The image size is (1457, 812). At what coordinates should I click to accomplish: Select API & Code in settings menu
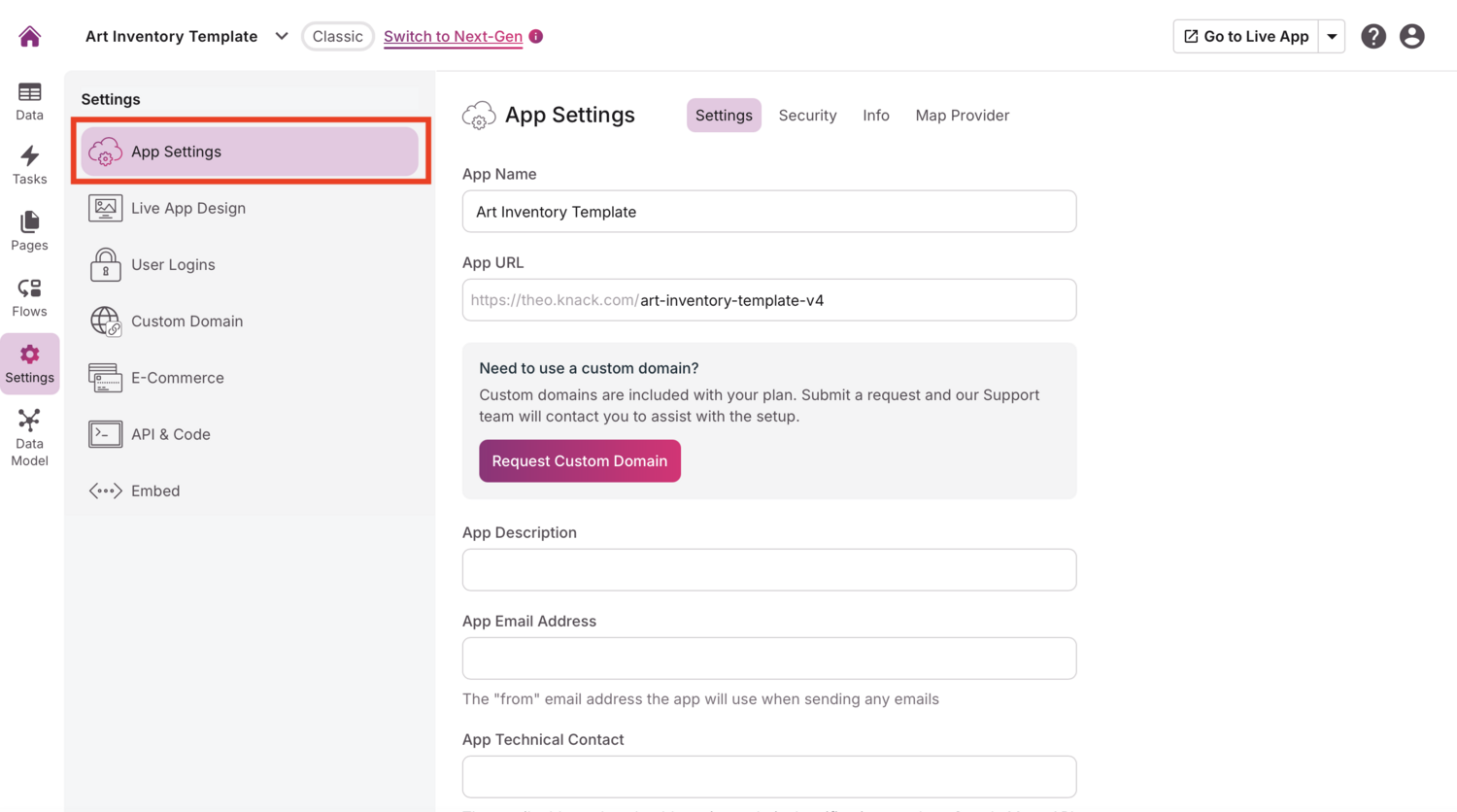coord(170,434)
